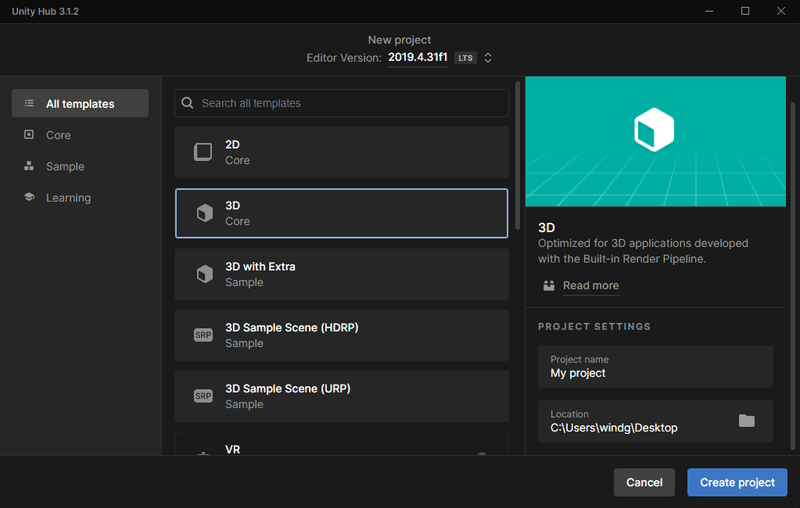The width and height of the screenshot is (800, 508).
Task: Select the 3D Core template card
Action: (x=341, y=213)
